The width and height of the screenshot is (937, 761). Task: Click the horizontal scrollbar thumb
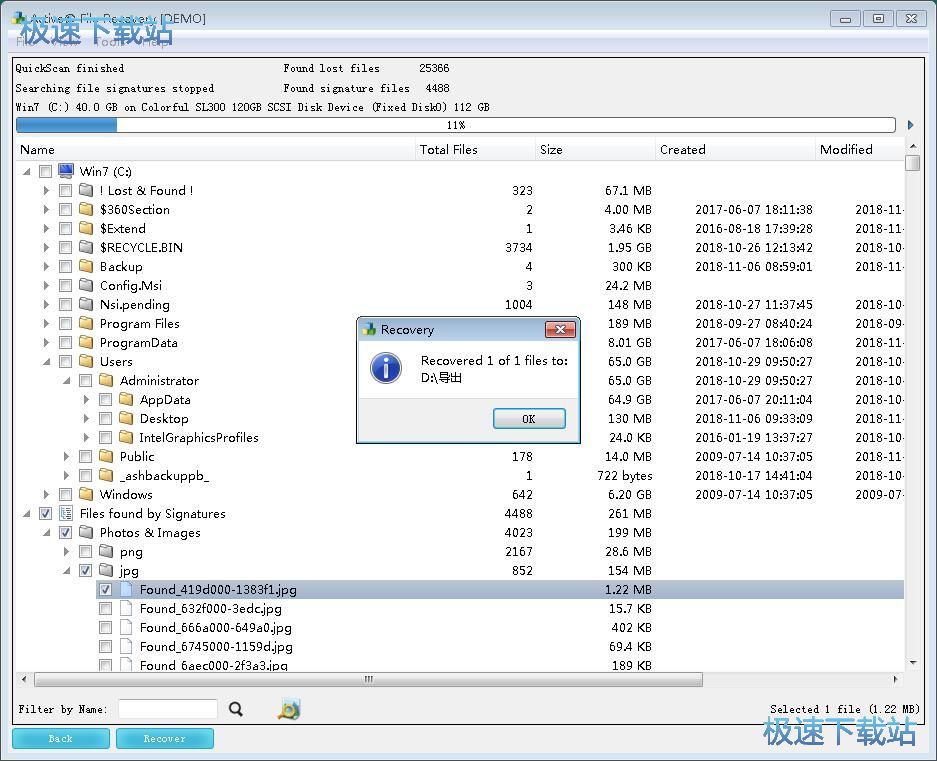pos(369,679)
